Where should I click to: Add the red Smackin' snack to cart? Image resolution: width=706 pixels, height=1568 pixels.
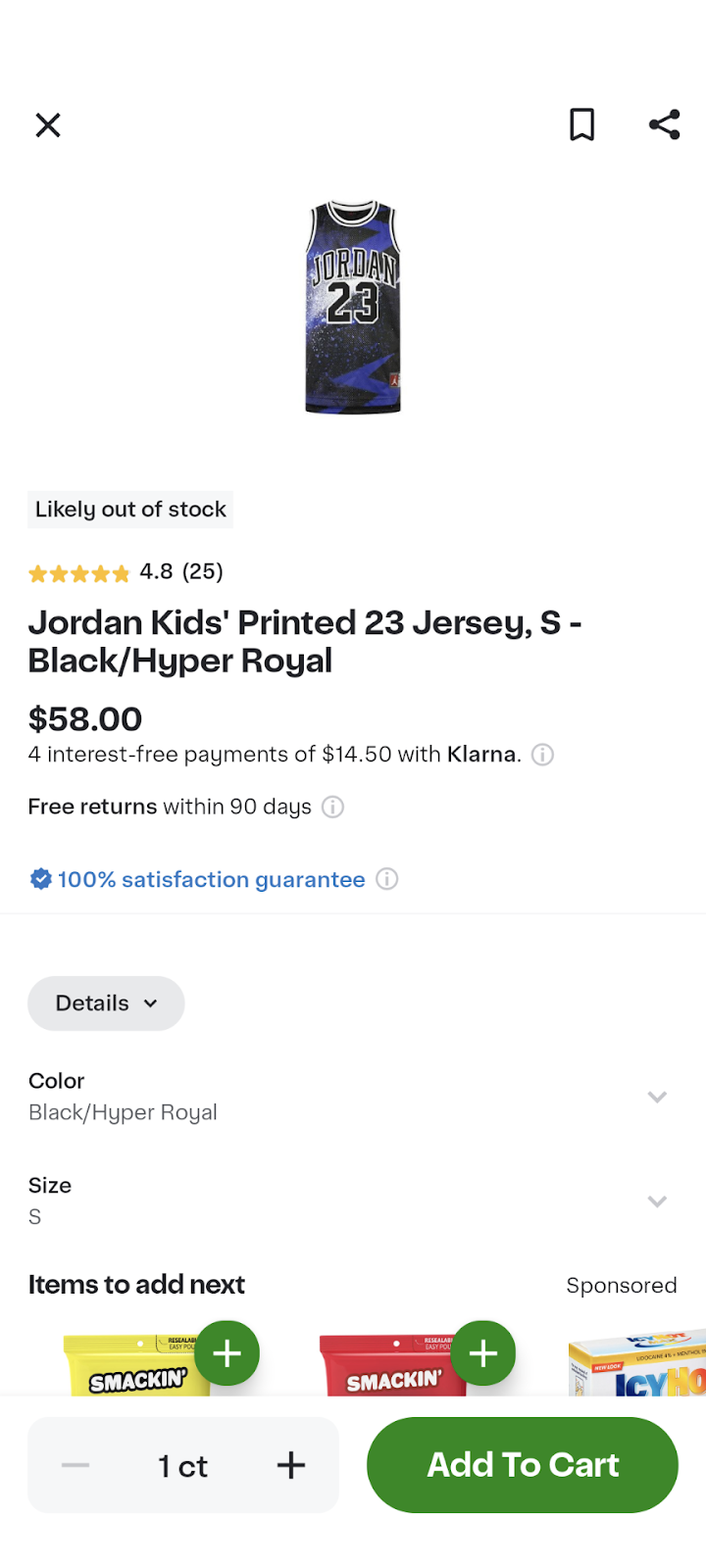point(483,1353)
